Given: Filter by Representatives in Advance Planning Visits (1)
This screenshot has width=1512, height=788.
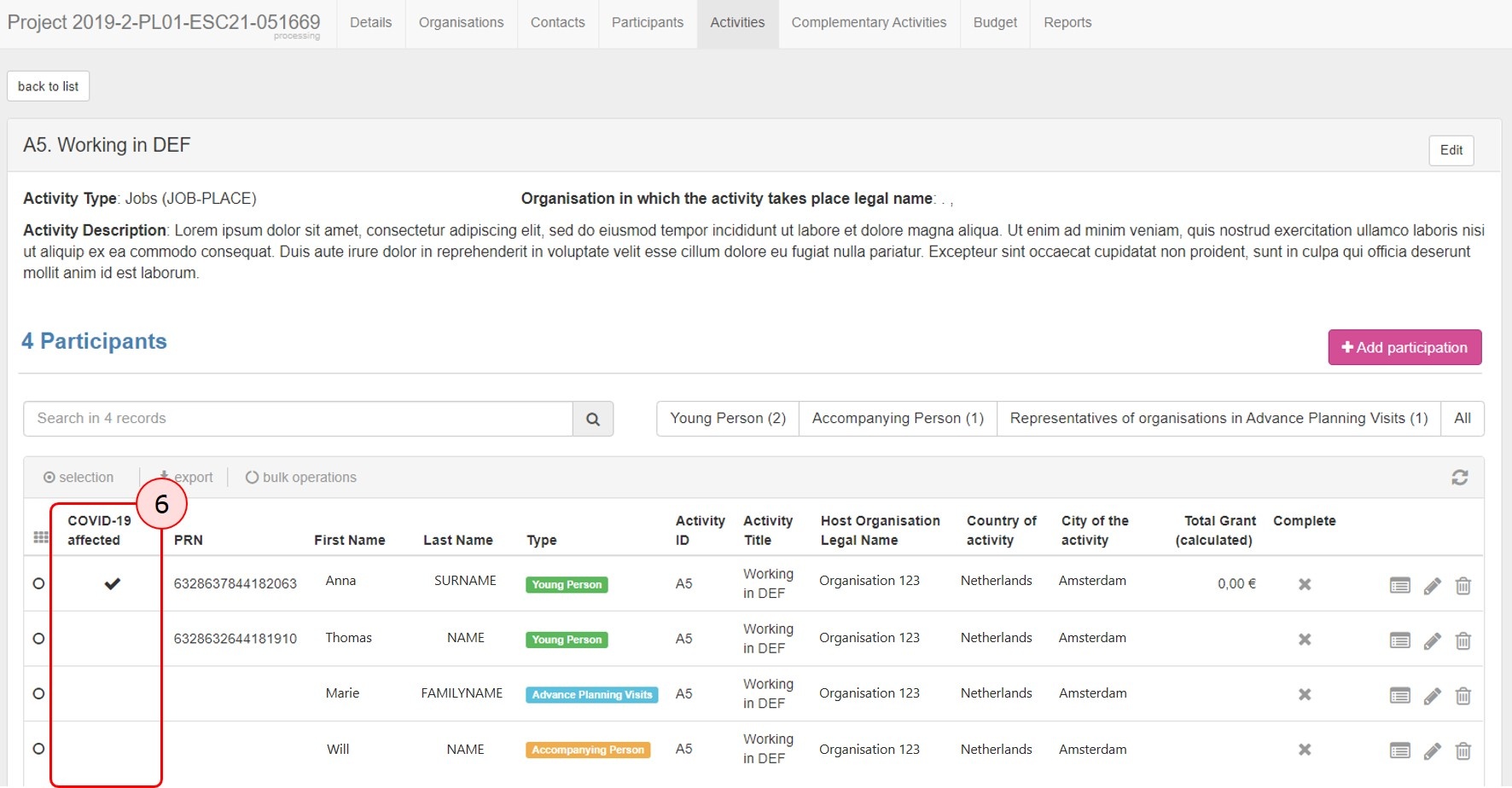Looking at the screenshot, I should 1219,419.
